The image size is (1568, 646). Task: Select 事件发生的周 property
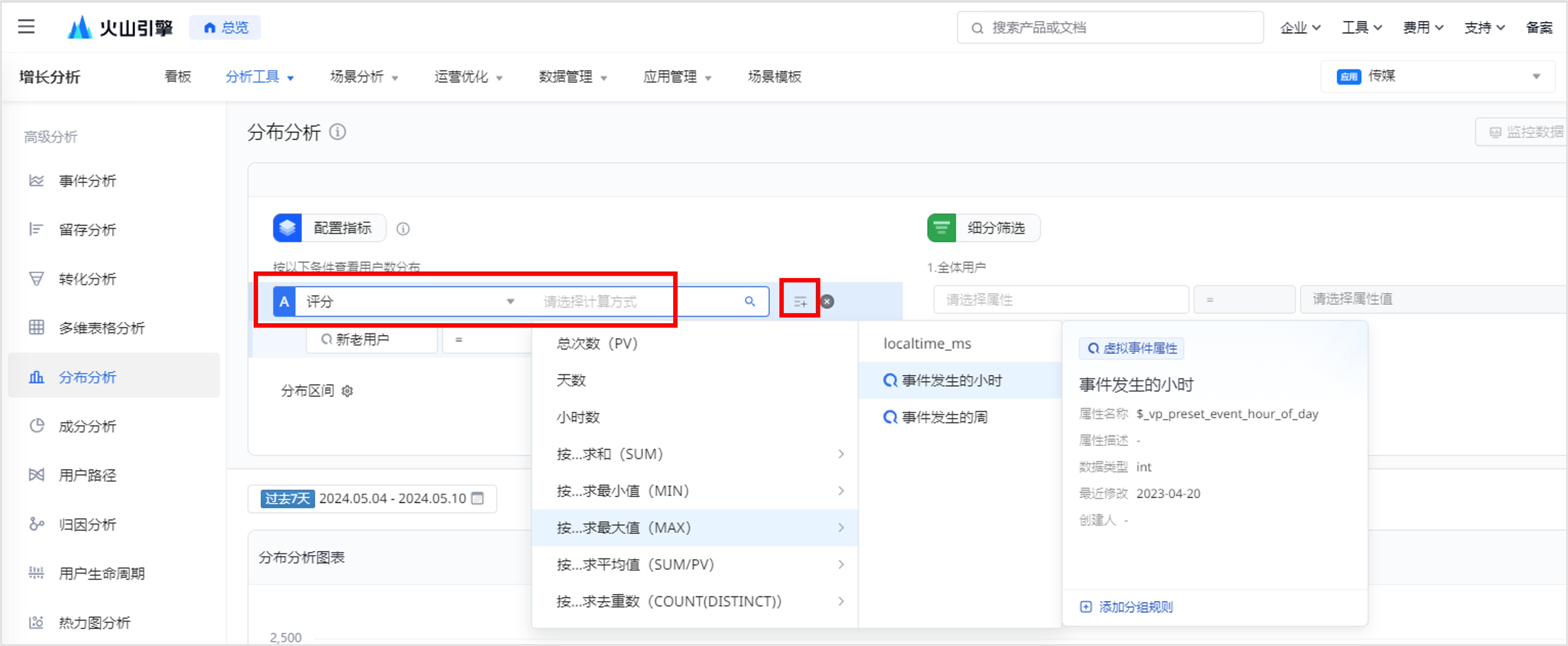[x=961, y=417]
